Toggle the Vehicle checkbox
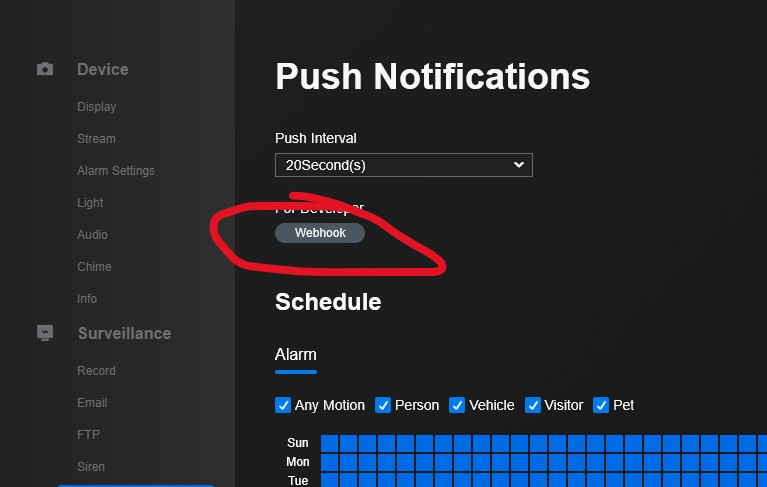This screenshot has width=767, height=487. 457,405
